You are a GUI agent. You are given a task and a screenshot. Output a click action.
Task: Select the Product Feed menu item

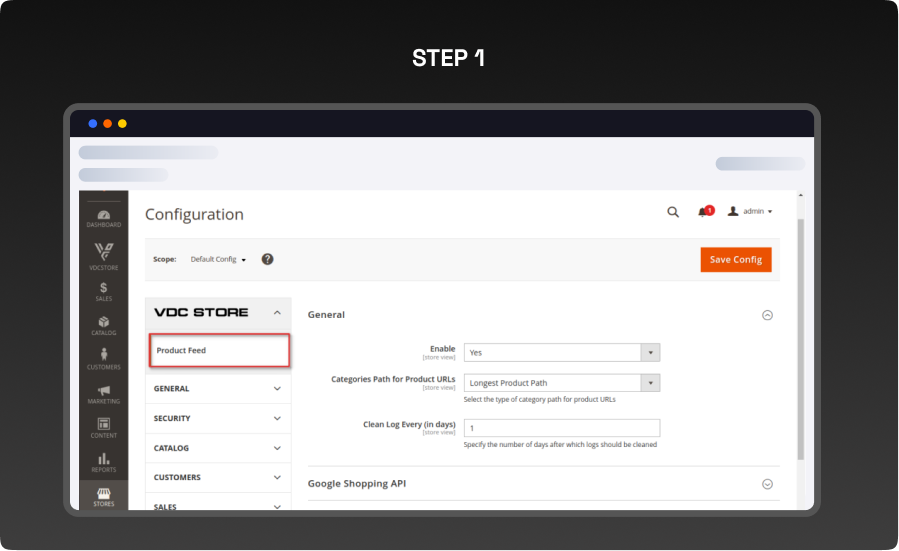[x=219, y=351]
